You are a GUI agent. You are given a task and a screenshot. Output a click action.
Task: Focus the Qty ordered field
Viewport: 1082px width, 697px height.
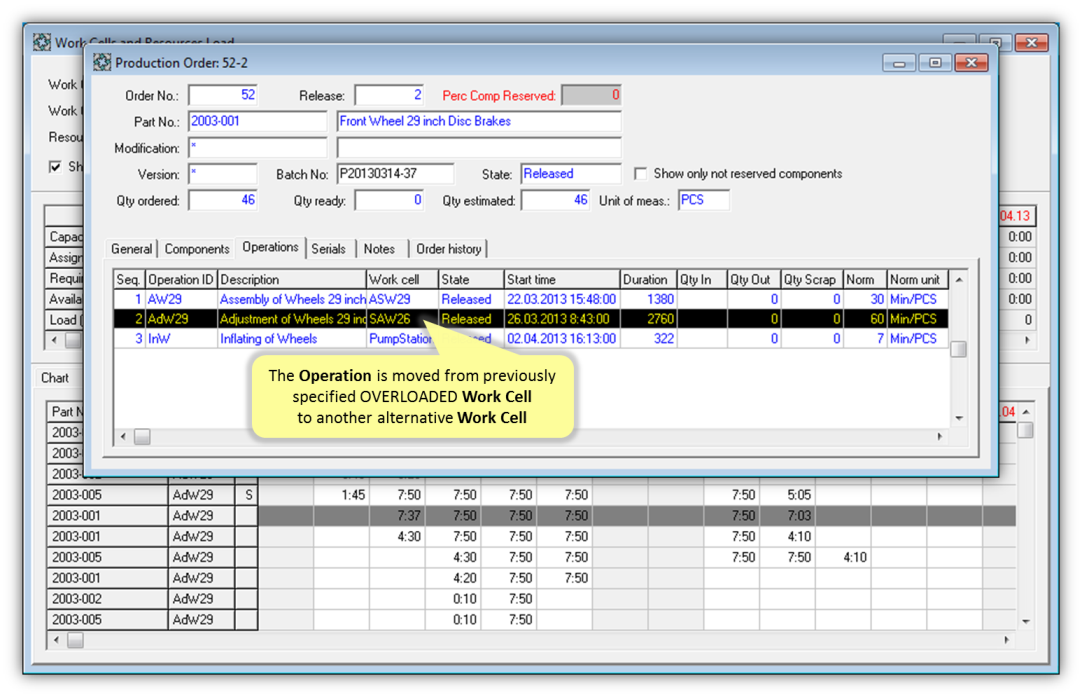[x=223, y=200]
